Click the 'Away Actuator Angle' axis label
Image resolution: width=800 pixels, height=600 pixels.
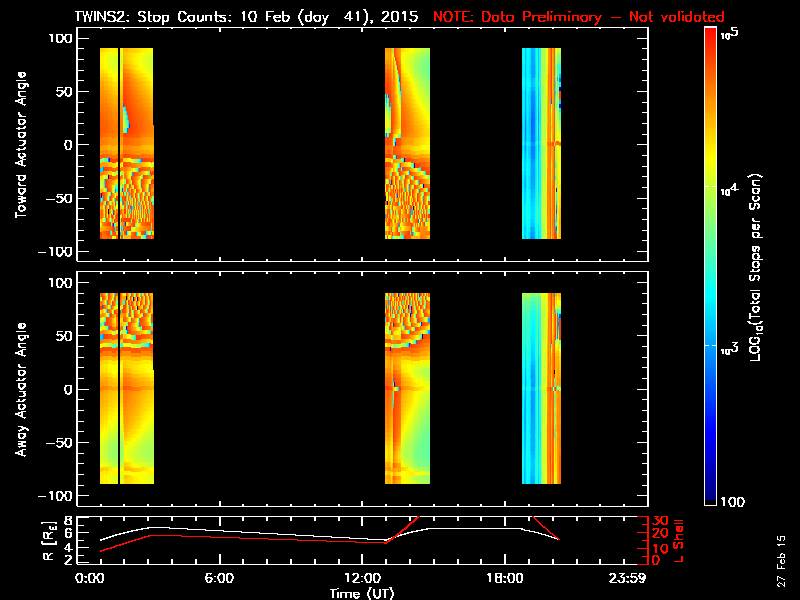[x=21, y=389]
